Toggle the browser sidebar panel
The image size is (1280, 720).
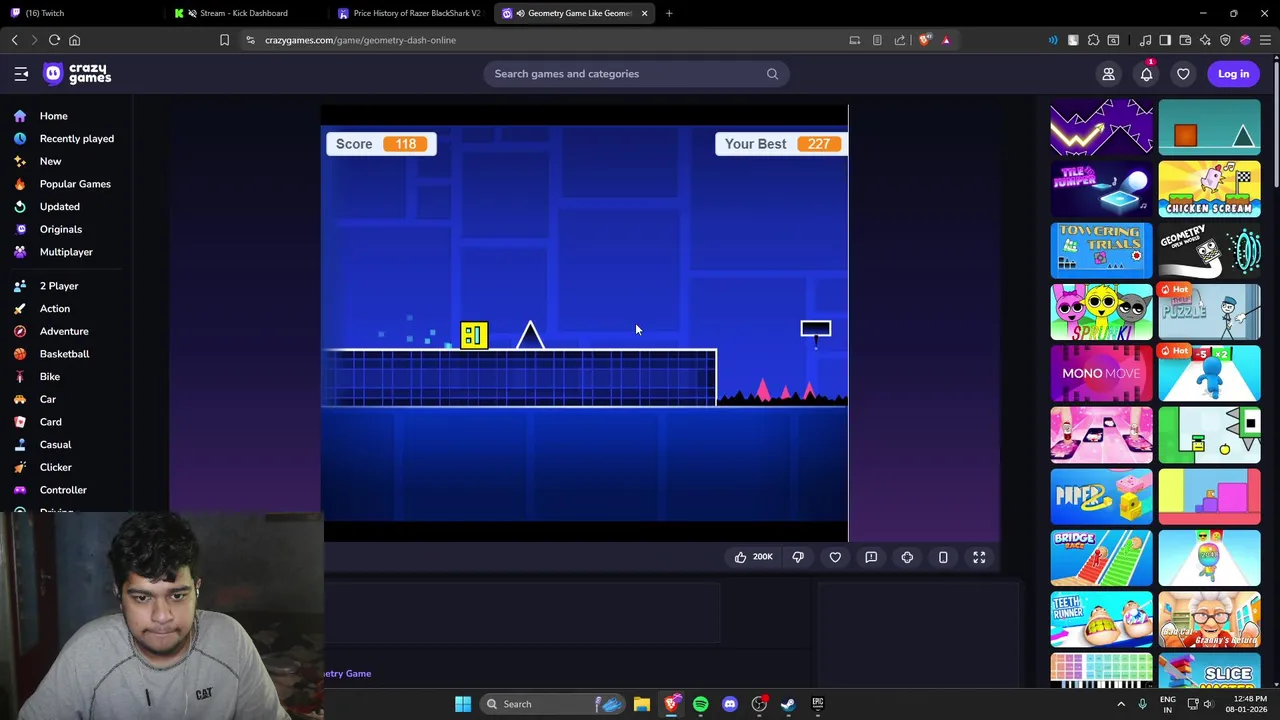pyautogui.click(x=1165, y=40)
